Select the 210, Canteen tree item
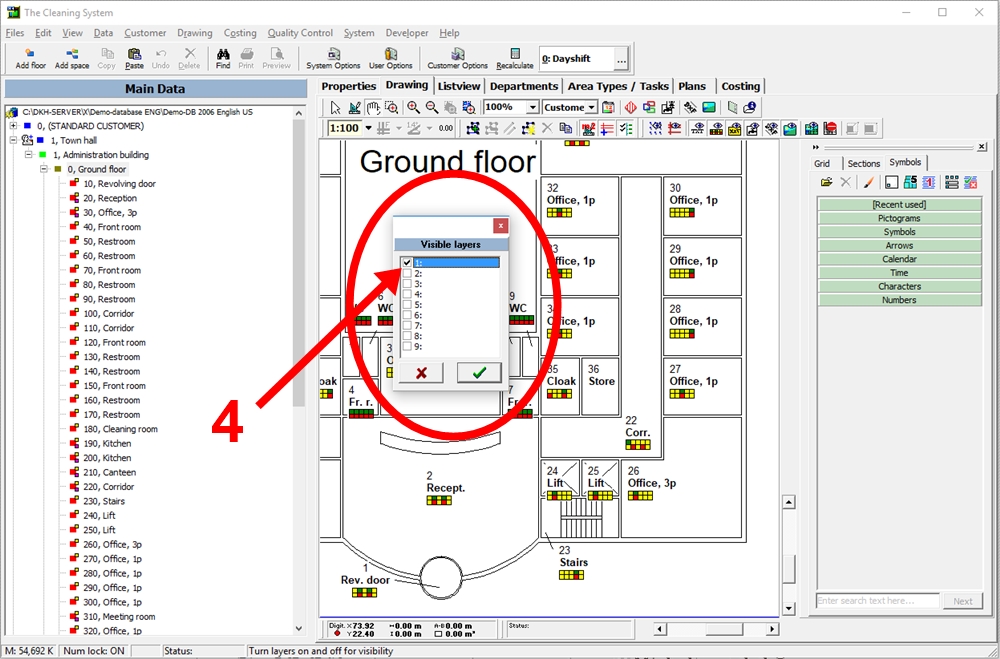 tap(110, 472)
